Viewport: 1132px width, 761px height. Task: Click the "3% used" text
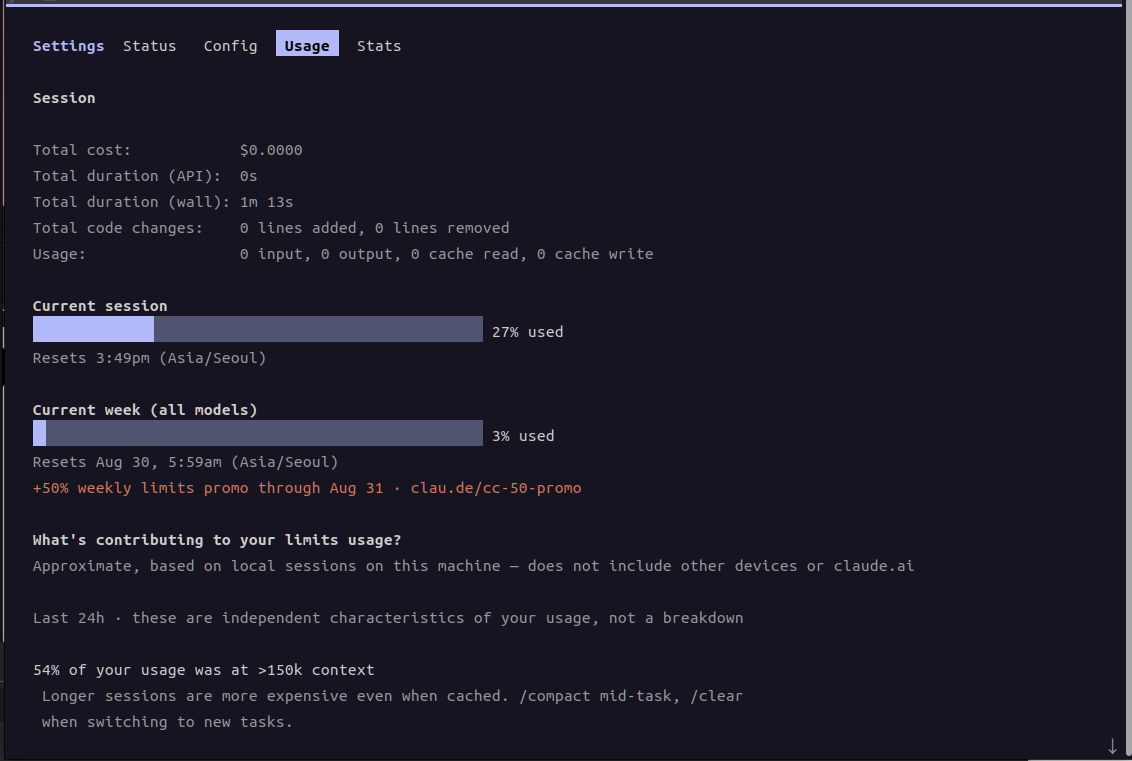click(523, 436)
